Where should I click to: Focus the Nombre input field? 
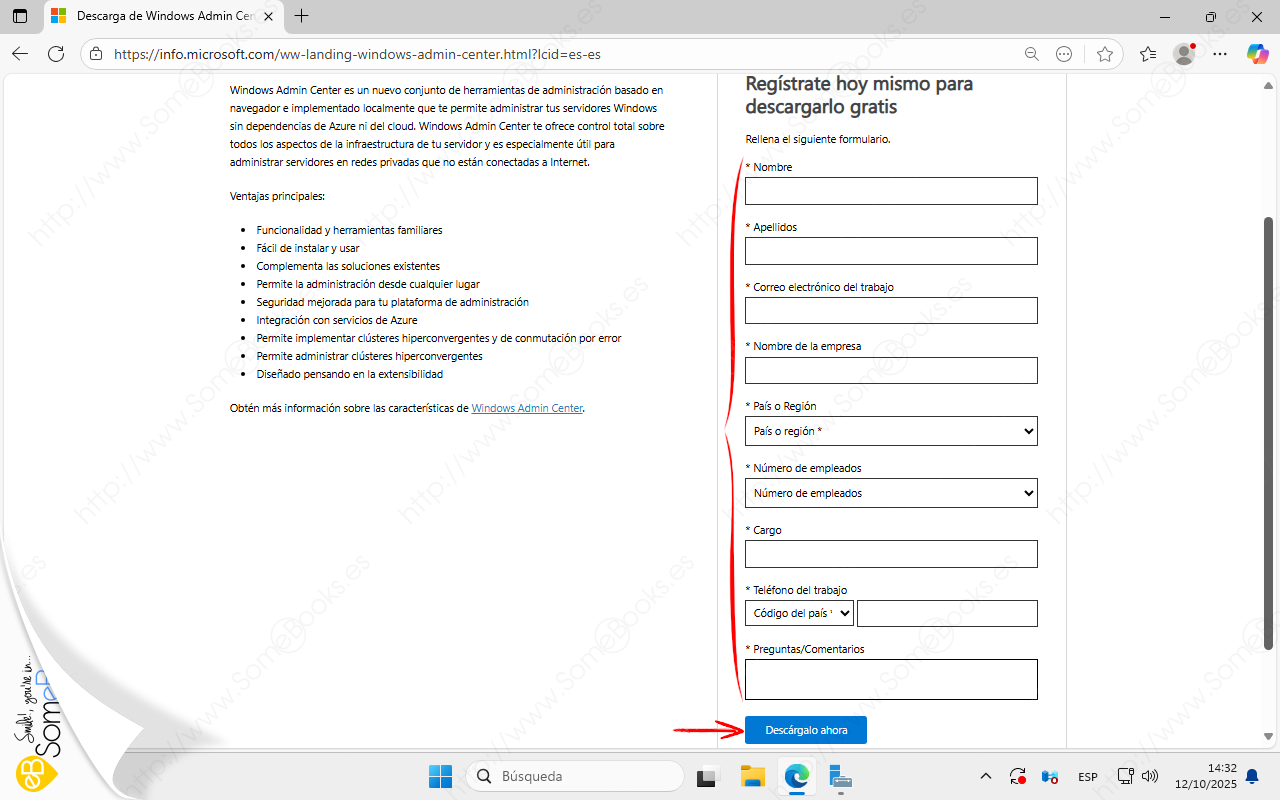890,191
